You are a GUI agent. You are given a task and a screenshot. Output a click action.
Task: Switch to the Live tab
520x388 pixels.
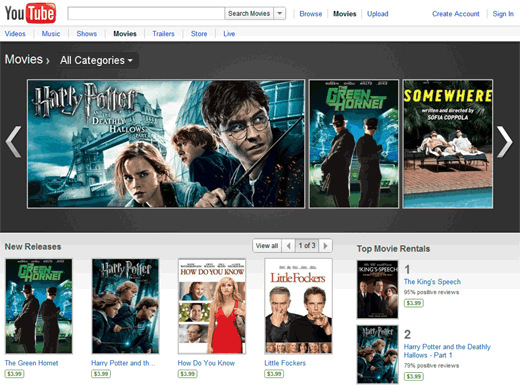tap(229, 34)
